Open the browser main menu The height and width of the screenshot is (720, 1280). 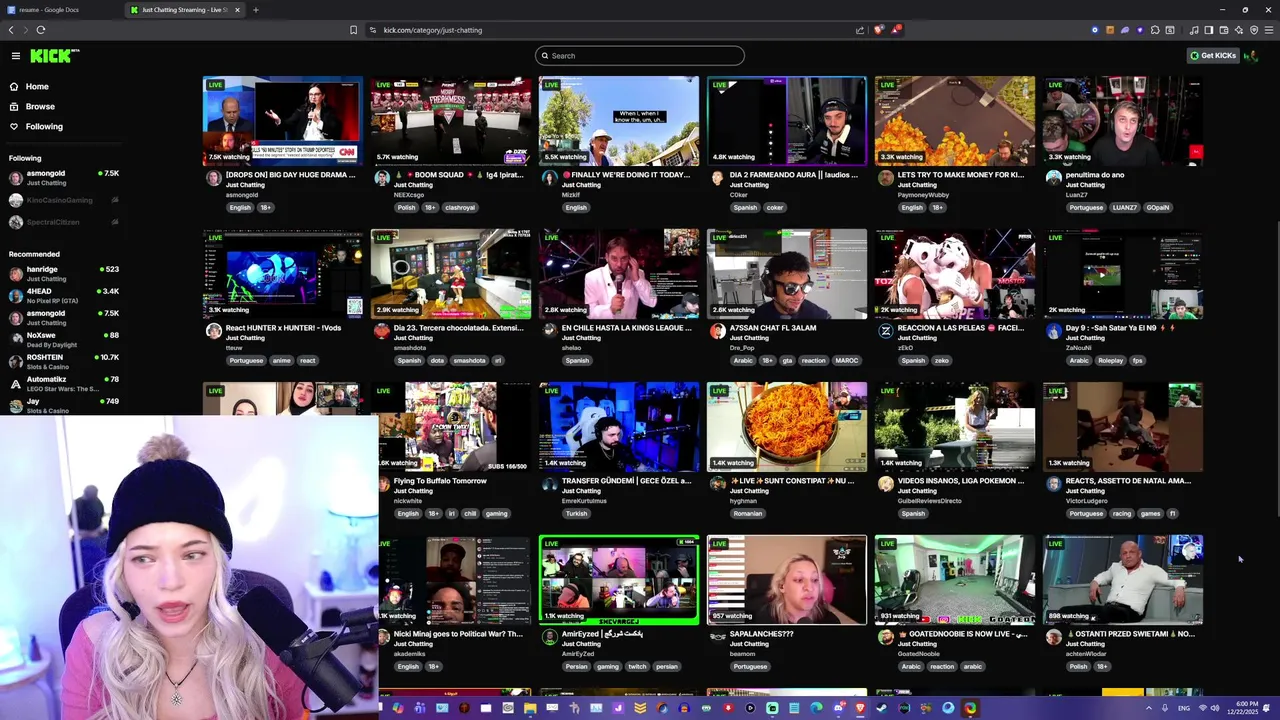coord(1269,30)
